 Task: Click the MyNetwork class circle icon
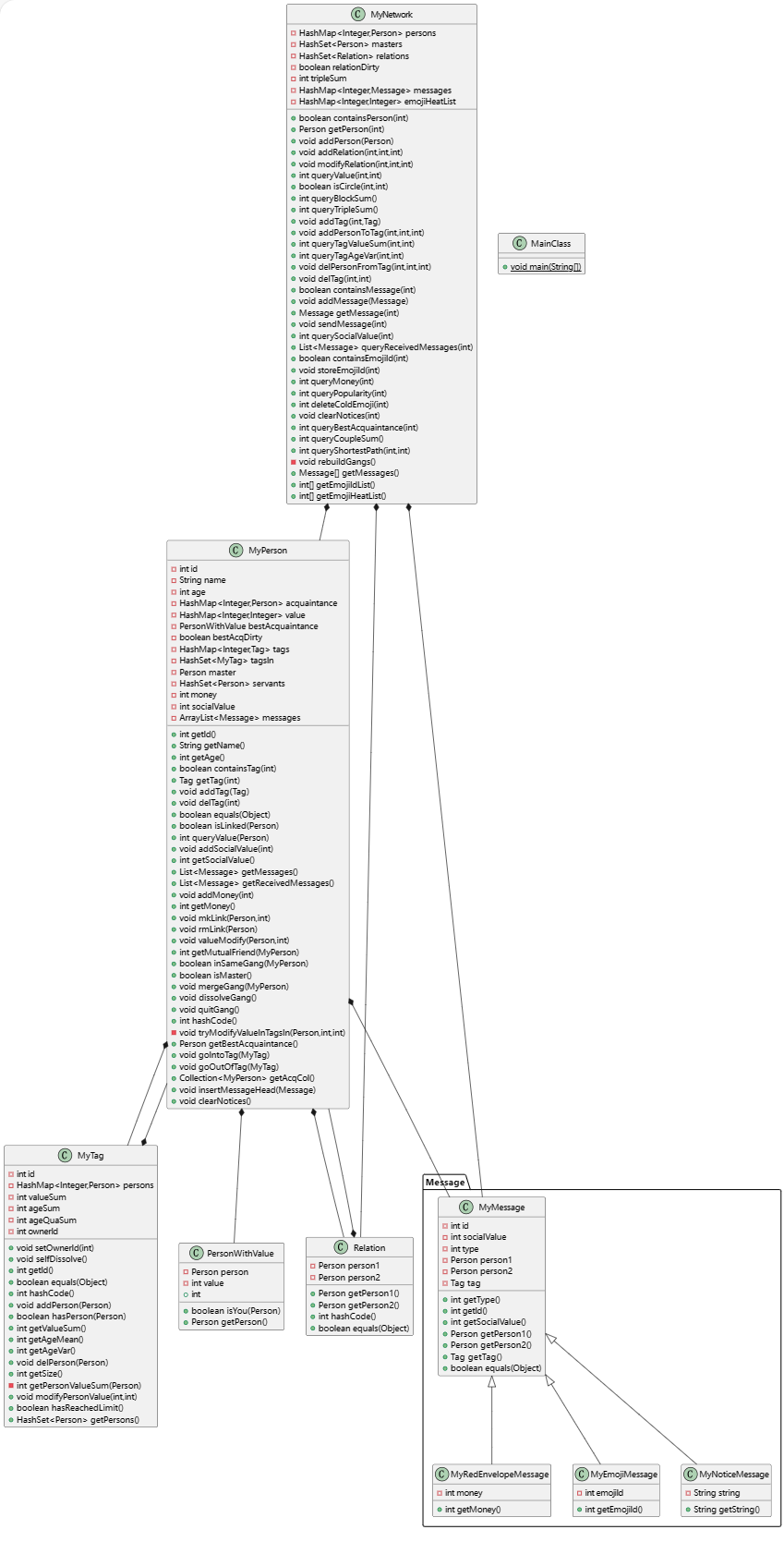click(358, 15)
